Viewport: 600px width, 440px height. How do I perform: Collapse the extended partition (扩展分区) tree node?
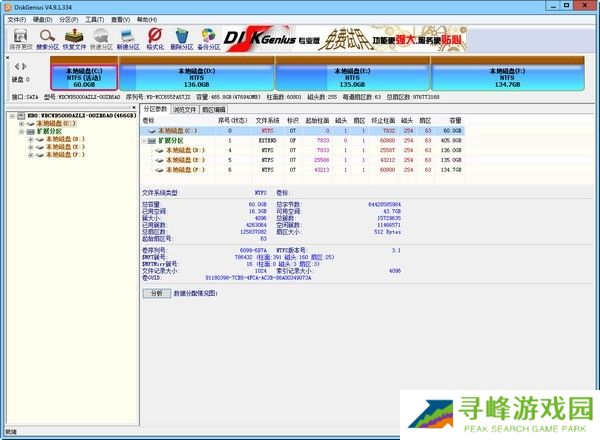click(22, 131)
